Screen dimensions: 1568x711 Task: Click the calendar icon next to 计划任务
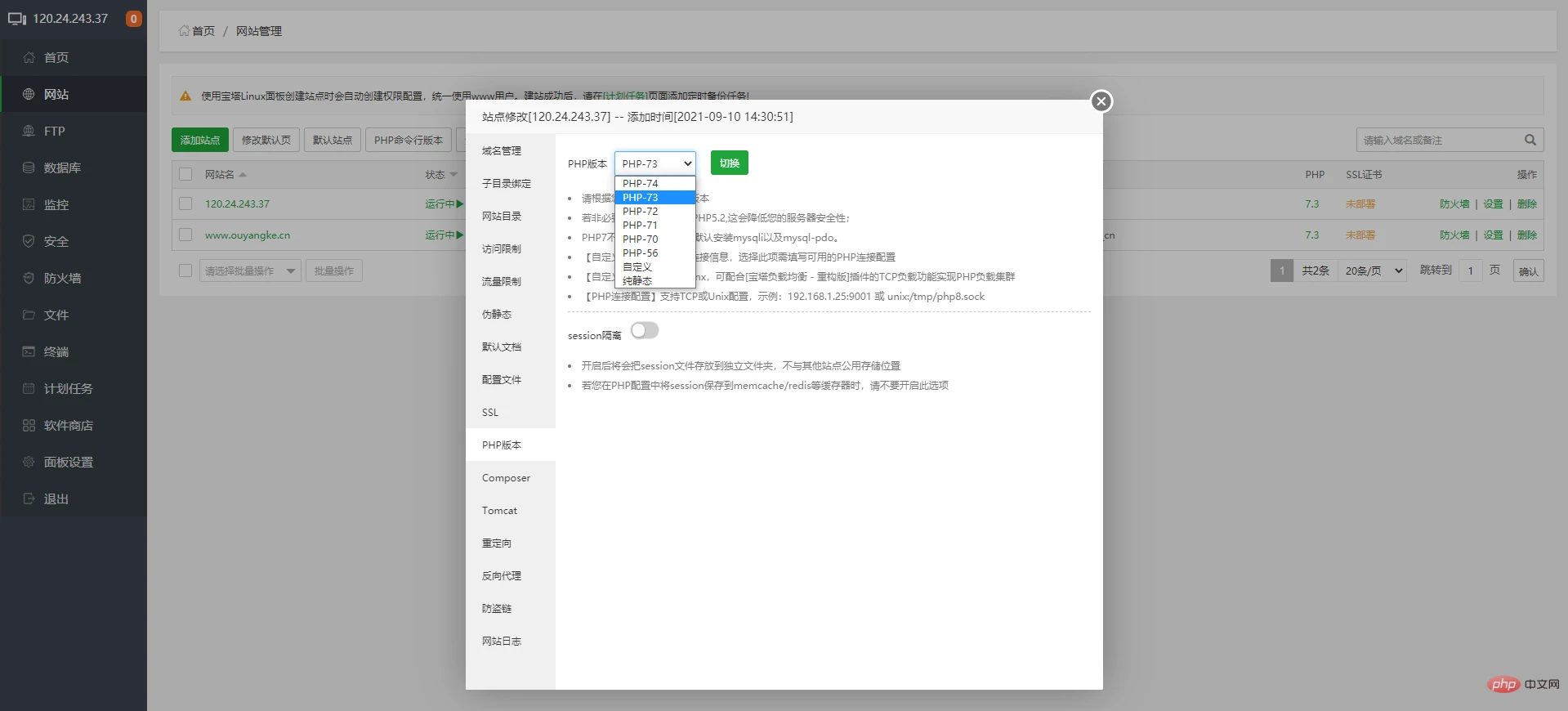coord(29,388)
